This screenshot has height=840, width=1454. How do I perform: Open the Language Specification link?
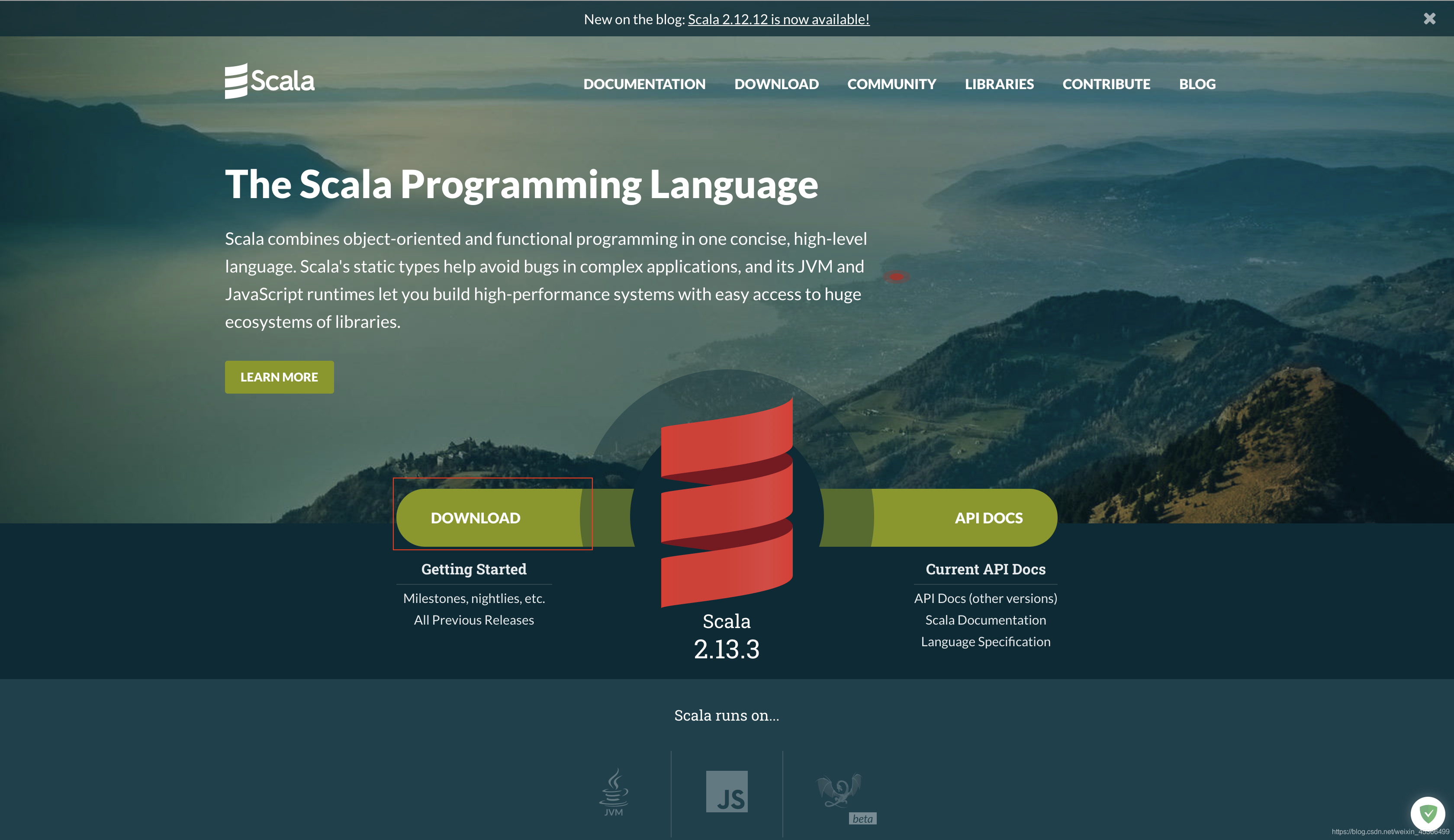[985, 642]
